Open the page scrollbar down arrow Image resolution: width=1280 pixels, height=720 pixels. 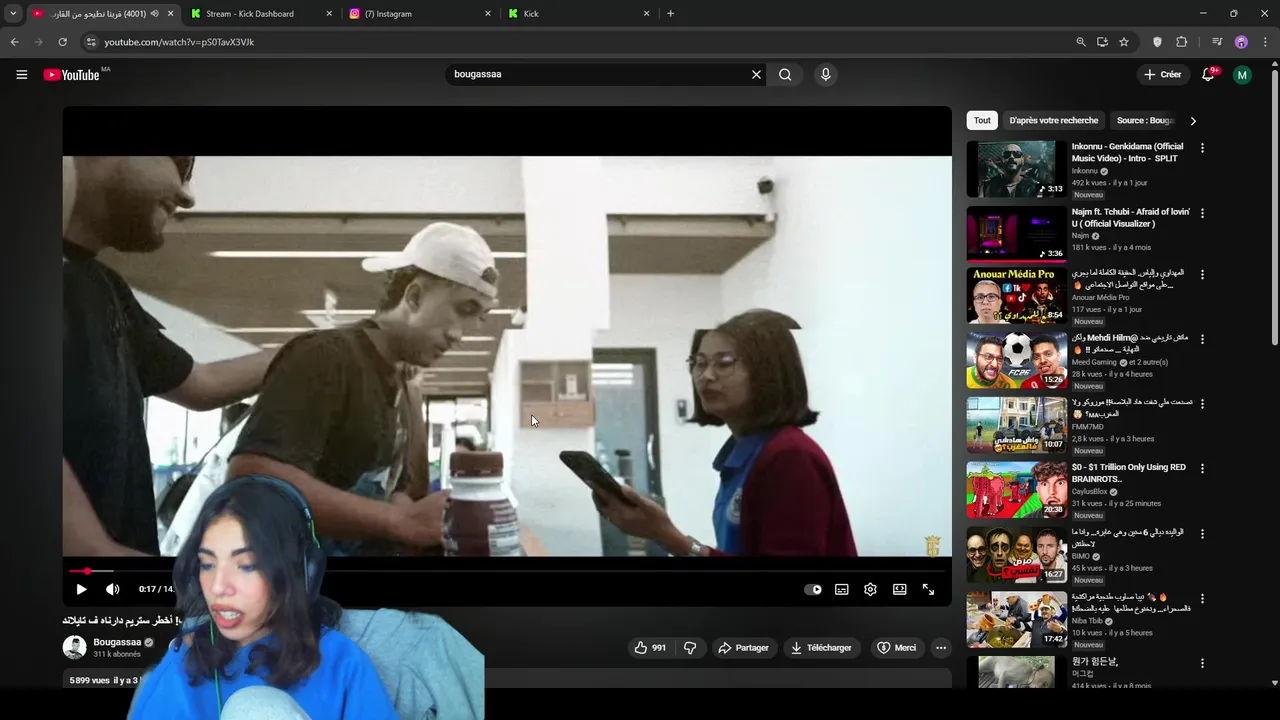click(1274, 683)
